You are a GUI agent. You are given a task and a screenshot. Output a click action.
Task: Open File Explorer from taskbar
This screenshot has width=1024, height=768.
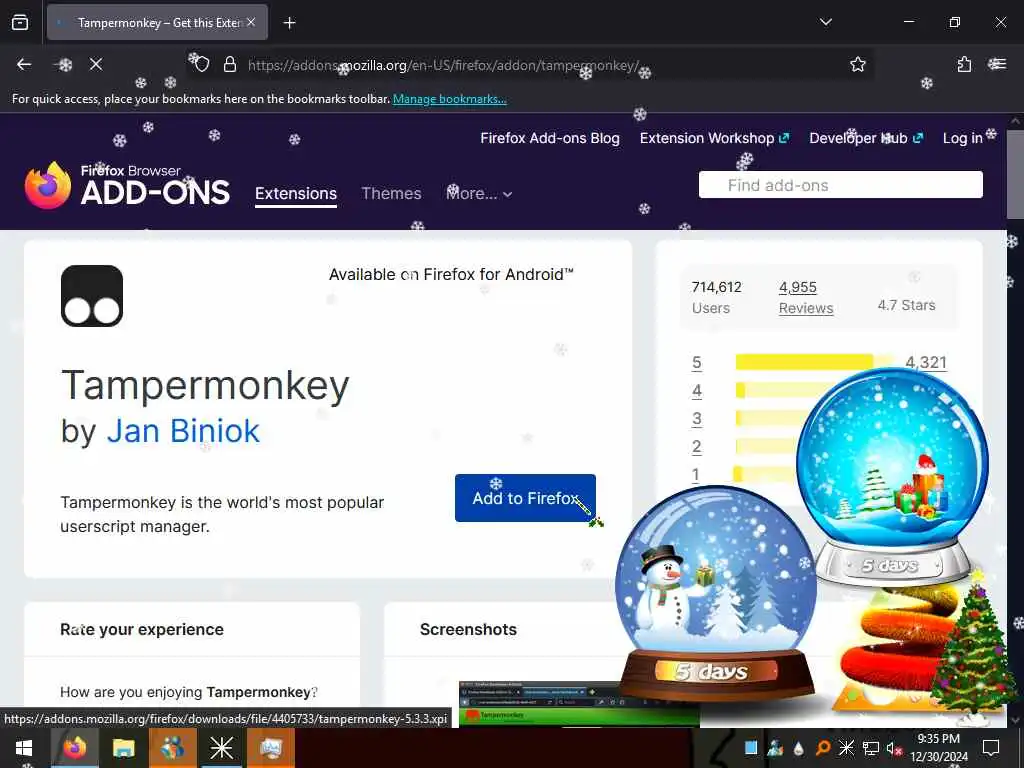coord(123,747)
